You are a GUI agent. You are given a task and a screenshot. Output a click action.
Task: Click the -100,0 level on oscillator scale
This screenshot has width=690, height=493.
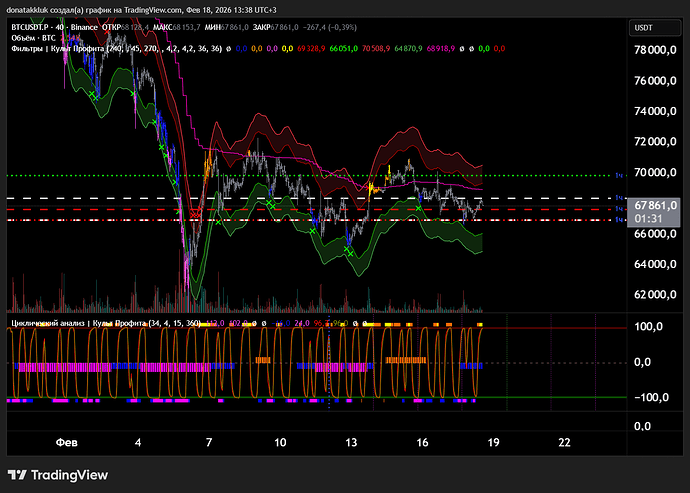[654, 397]
